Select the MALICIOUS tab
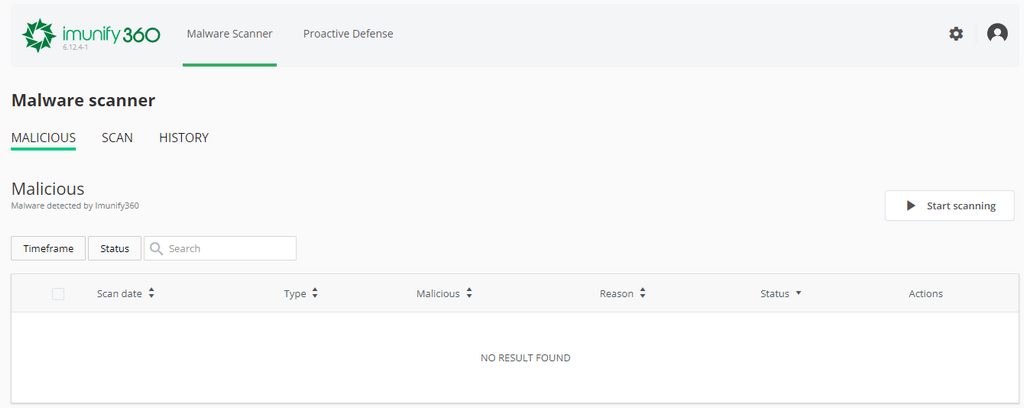Image resolution: width=1024 pixels, height=408 pixels. pos(43,138)
